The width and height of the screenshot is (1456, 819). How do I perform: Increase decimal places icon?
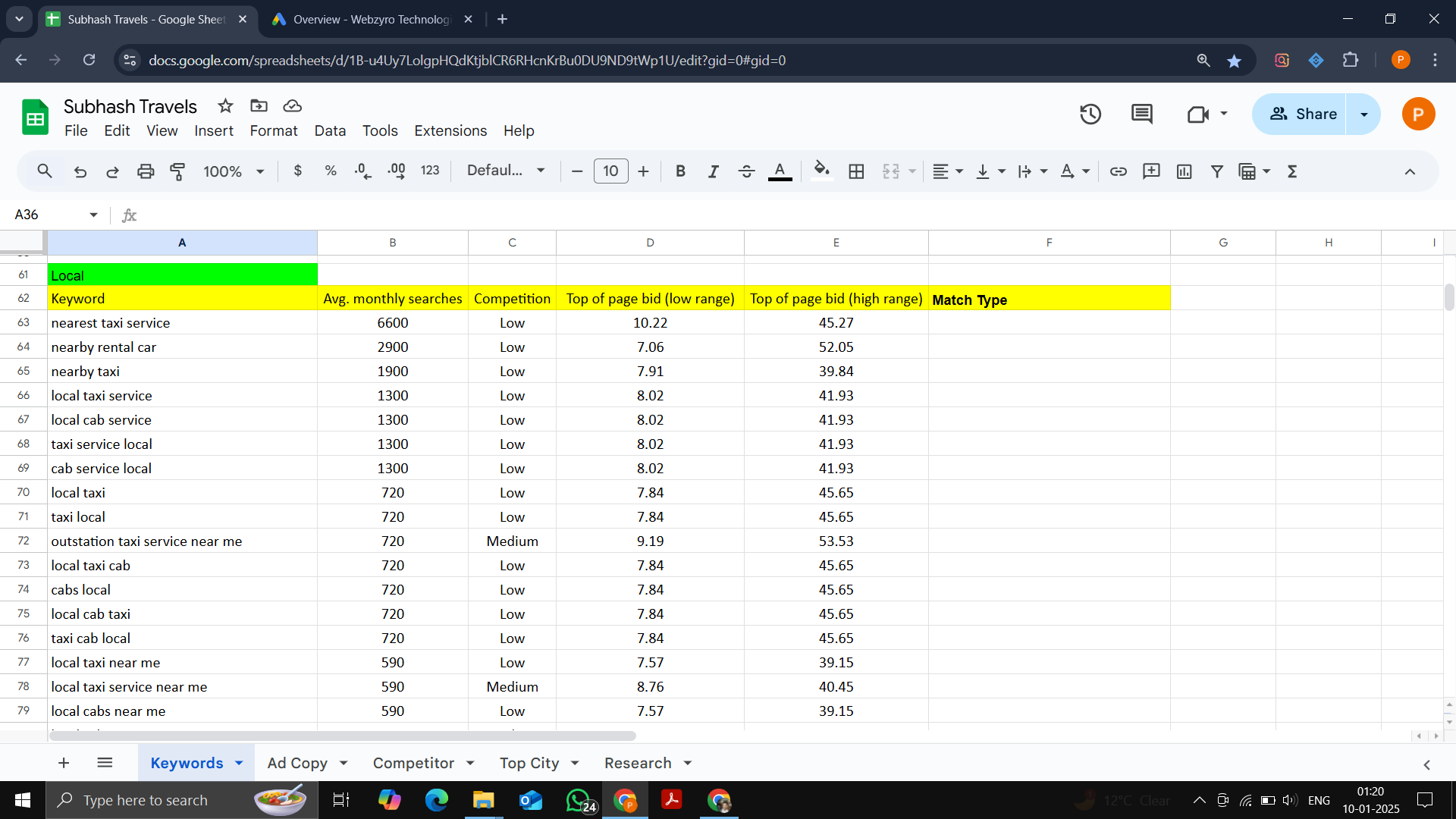tap(396, 171)
